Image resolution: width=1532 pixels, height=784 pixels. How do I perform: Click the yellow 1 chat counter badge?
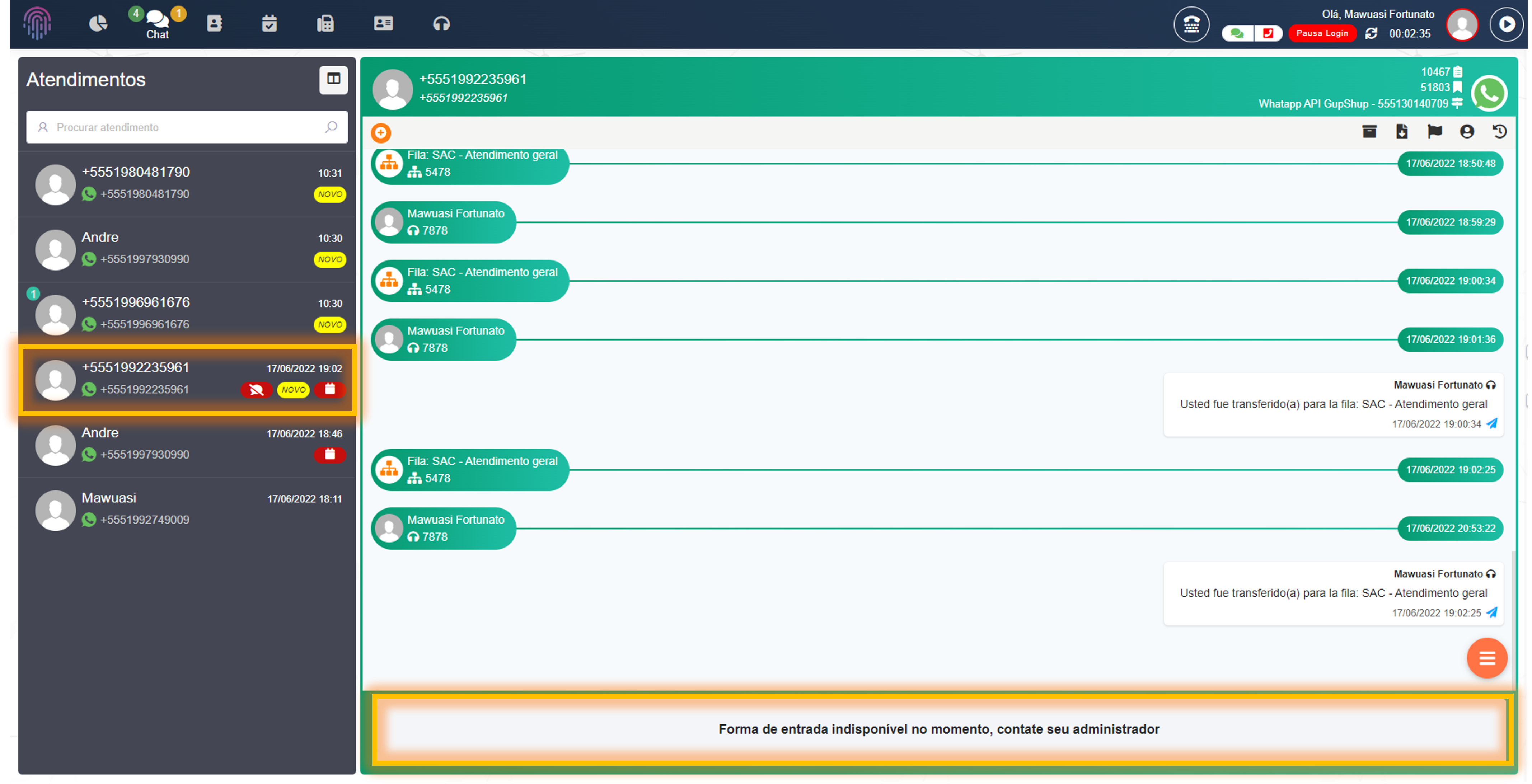[x=178, y=13]
